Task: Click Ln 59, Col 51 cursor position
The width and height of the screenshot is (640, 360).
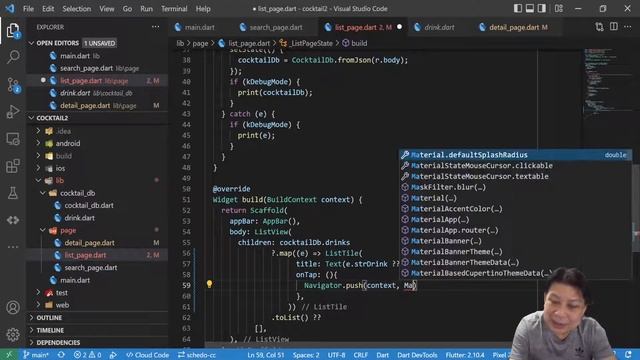Action: click(x=265, y=355)
